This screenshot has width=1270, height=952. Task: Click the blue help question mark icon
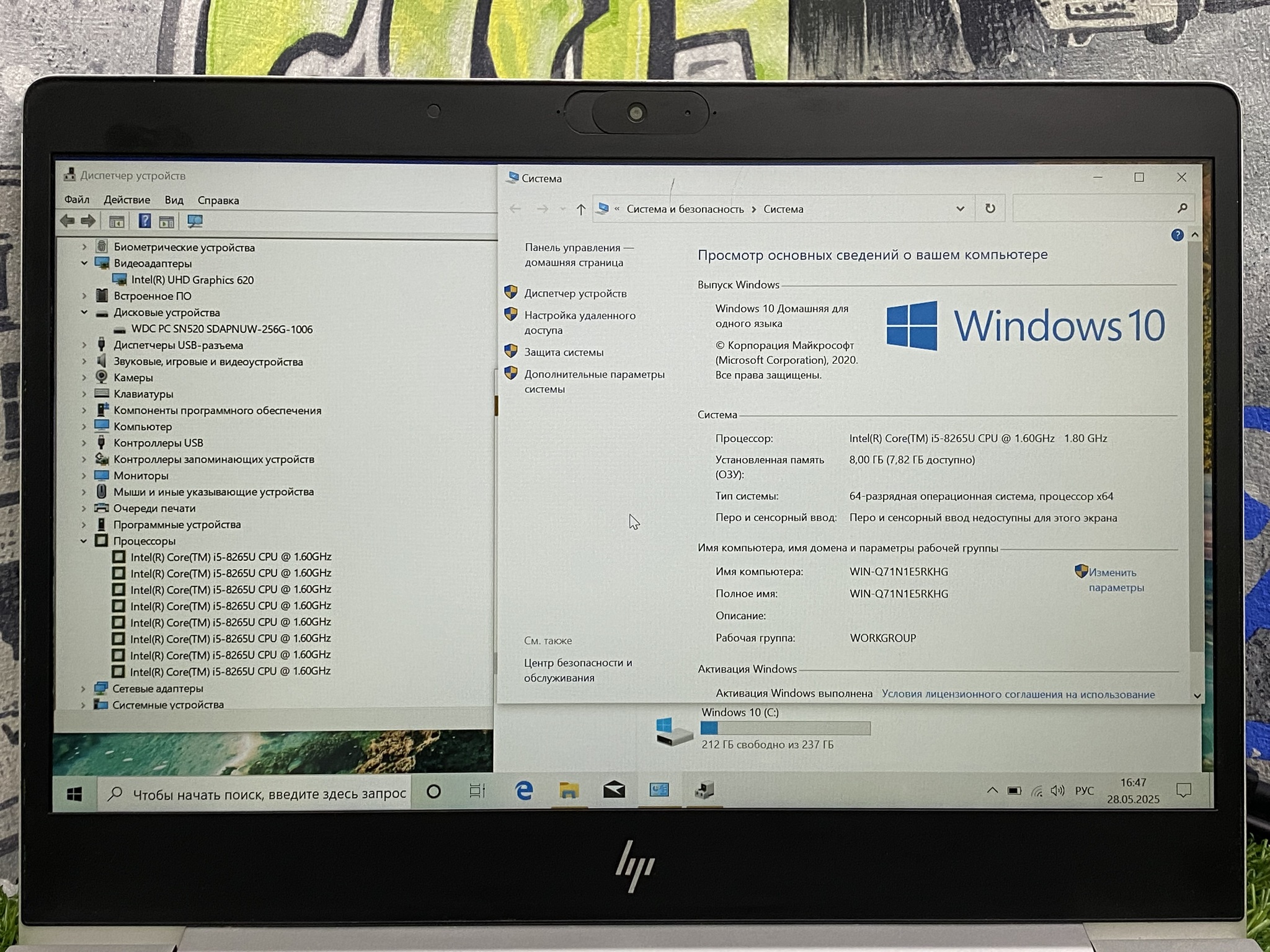click(1177, 235)
